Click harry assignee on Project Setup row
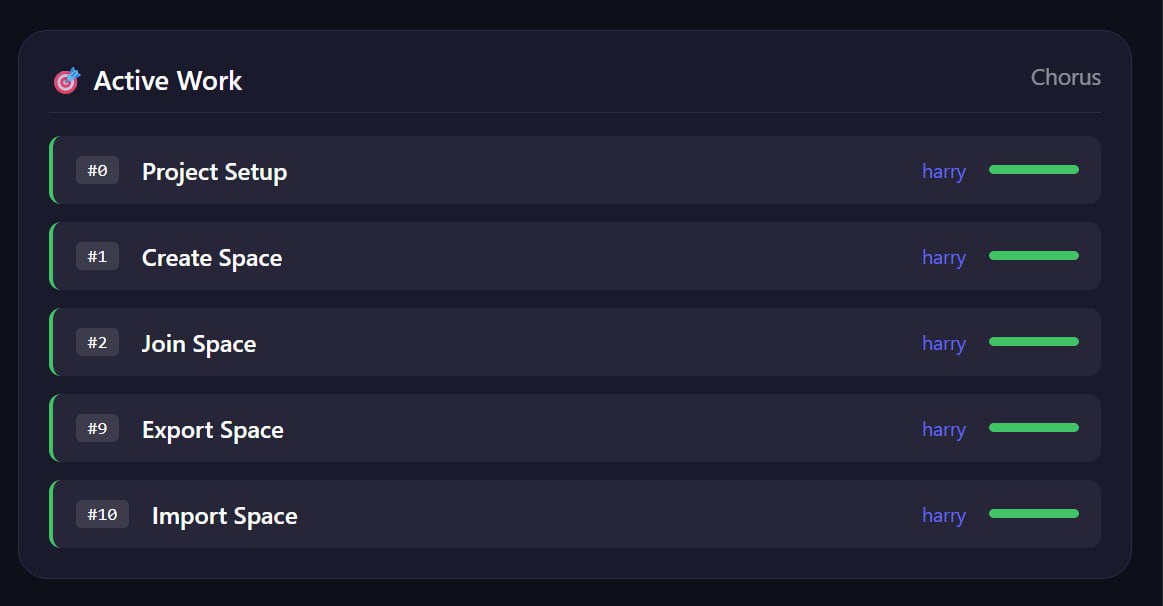1163x606 pixels. point(943,172)
